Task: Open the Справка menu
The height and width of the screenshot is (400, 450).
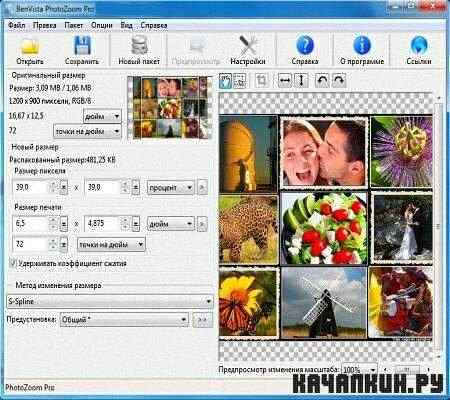Action: (x=154, y=25)
